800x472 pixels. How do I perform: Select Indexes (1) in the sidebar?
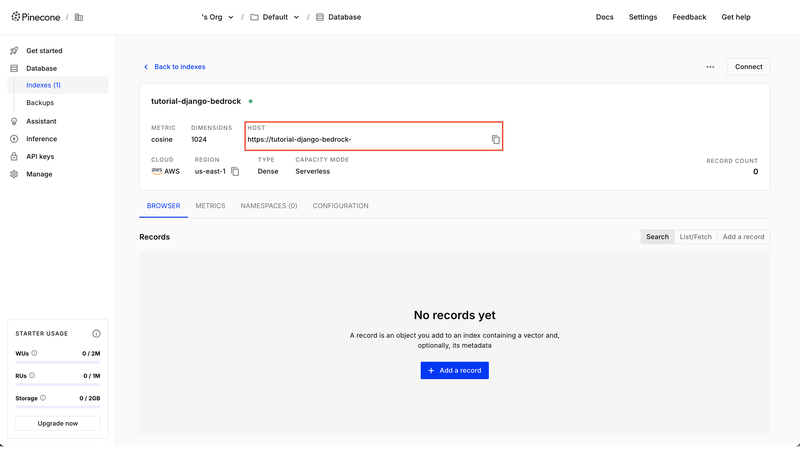[x=43, y=85]
